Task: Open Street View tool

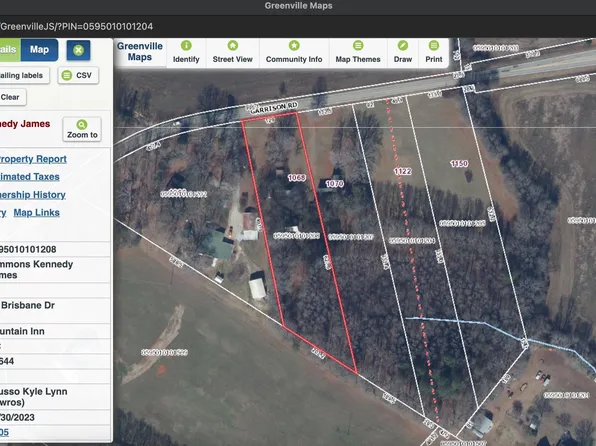Action: (233, 53)
